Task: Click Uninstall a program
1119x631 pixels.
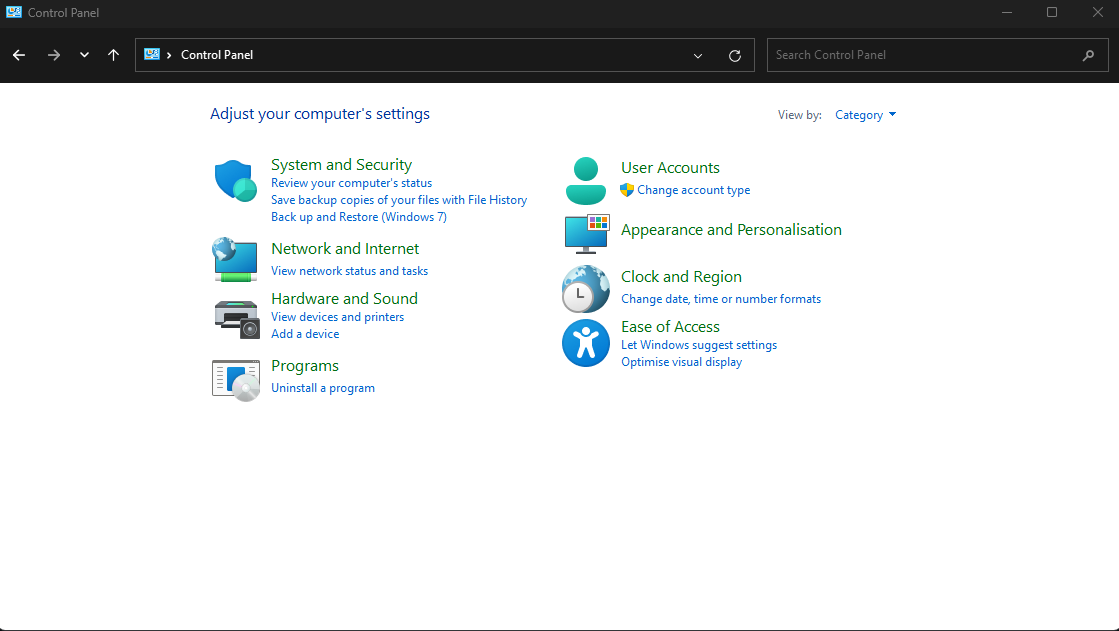Action: [x=323, y=388]
